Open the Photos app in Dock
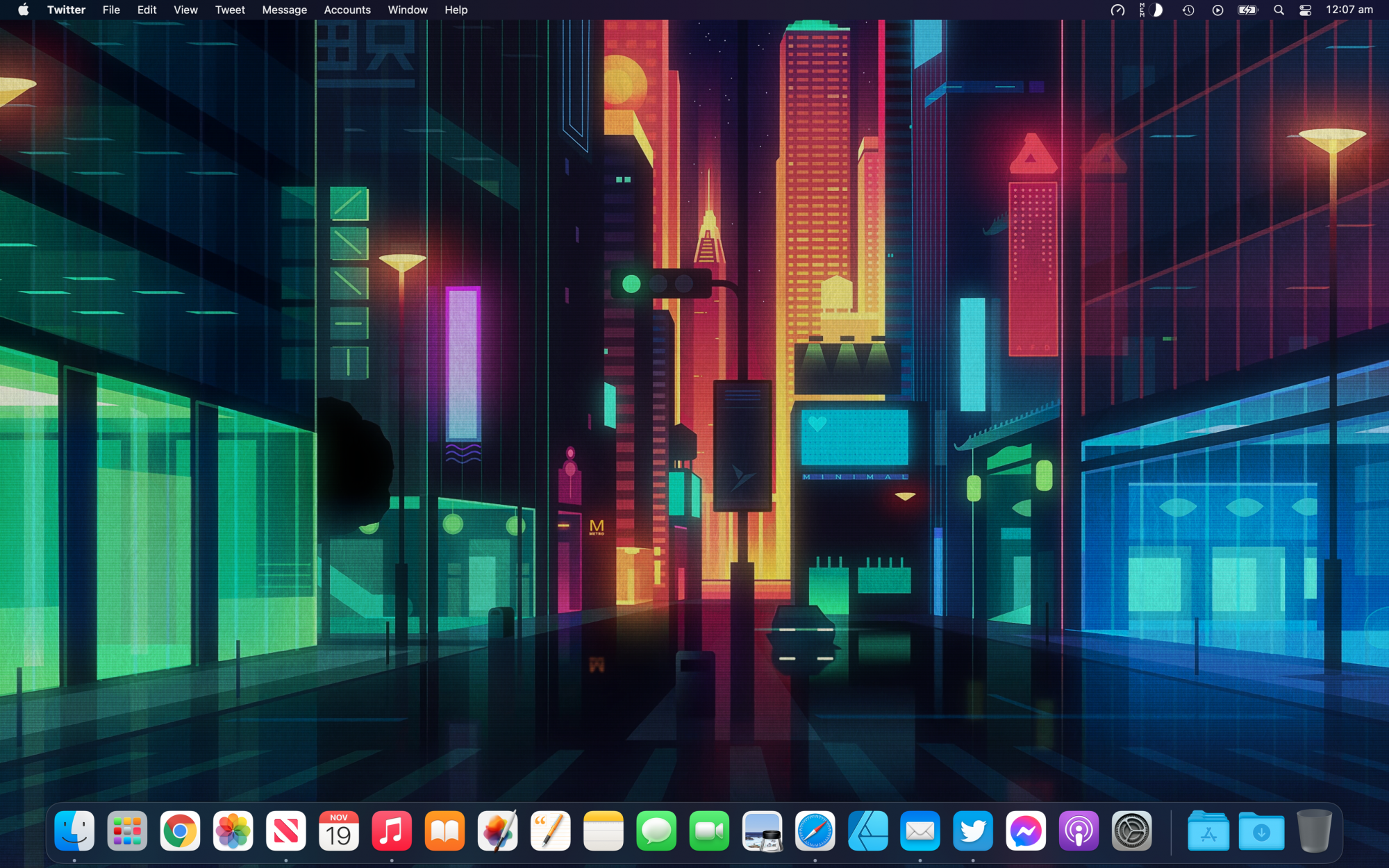The height and width of the screenshot is (868, 1389). 233,831
